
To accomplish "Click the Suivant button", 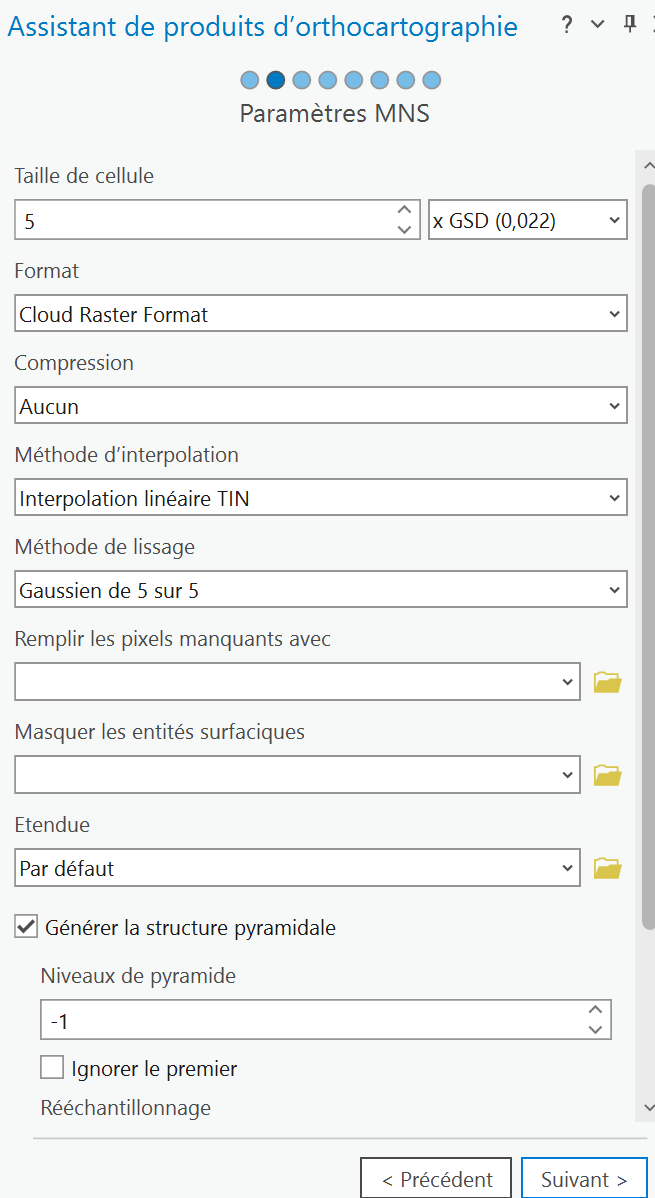I will point(584,1180).
